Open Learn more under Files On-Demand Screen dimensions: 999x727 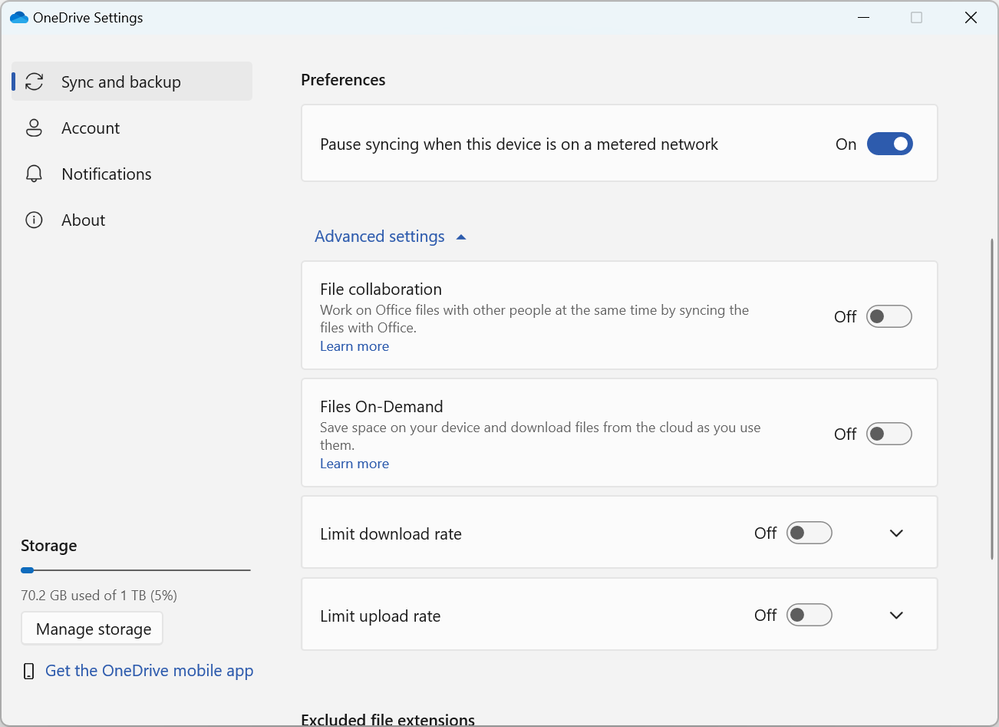(x=354, y=463)
